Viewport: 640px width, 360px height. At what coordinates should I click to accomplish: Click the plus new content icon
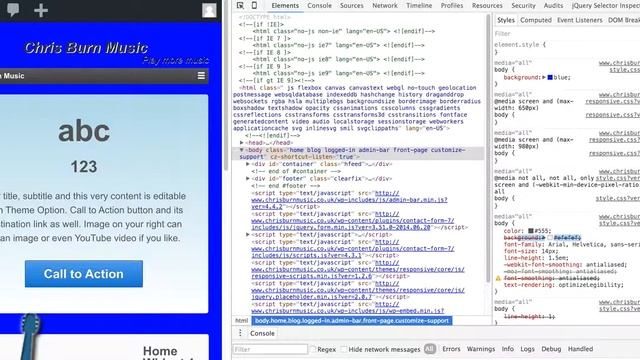tap(41, 10)
